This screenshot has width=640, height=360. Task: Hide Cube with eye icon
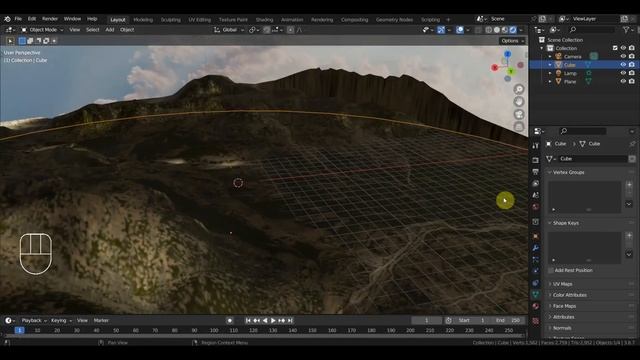pos(623,64)
